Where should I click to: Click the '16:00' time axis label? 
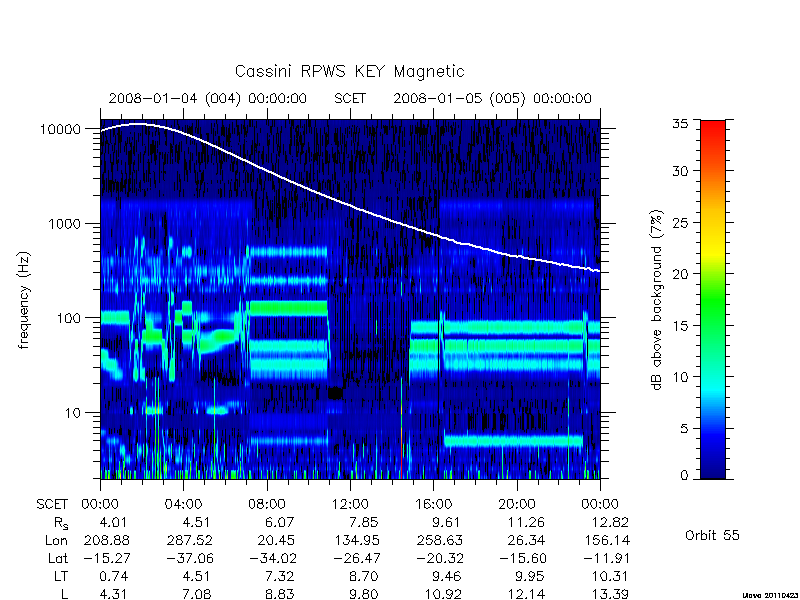(434, 505)
